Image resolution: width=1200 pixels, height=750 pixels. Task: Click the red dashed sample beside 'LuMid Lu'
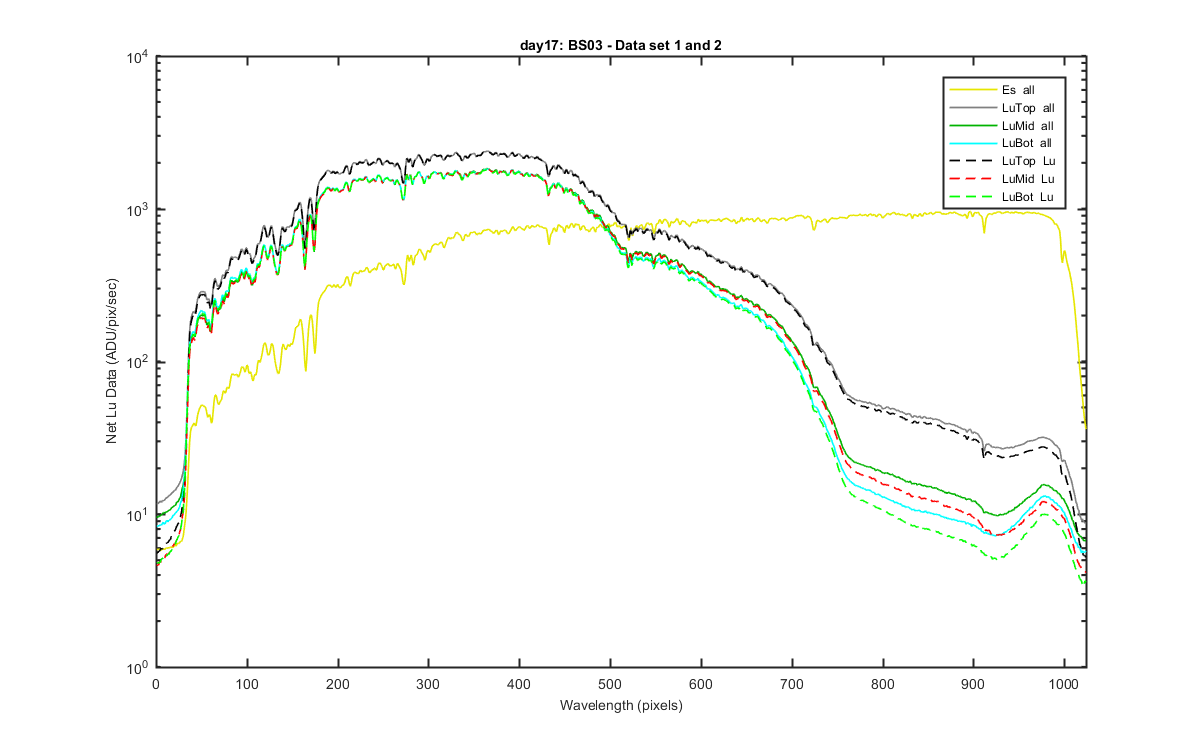[x=971, y=179]
